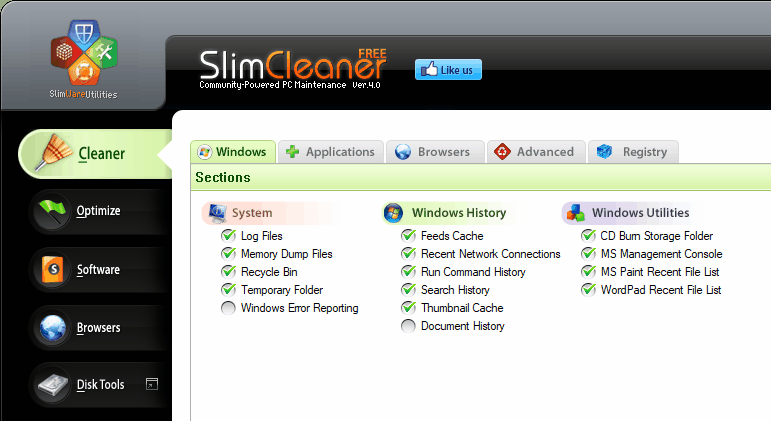This screenshot has width=771, height=421.
Task: Uncheck MS Paint Recent File List
Action: coord(589,271)
